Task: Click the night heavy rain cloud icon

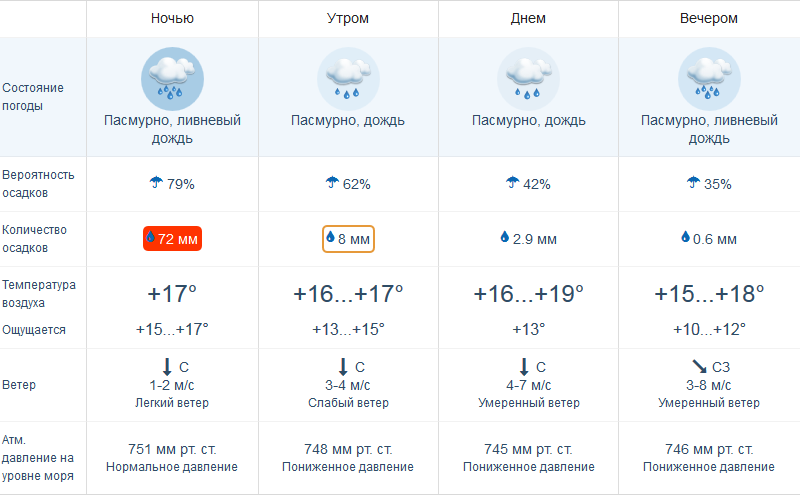Action: point(172,78)
